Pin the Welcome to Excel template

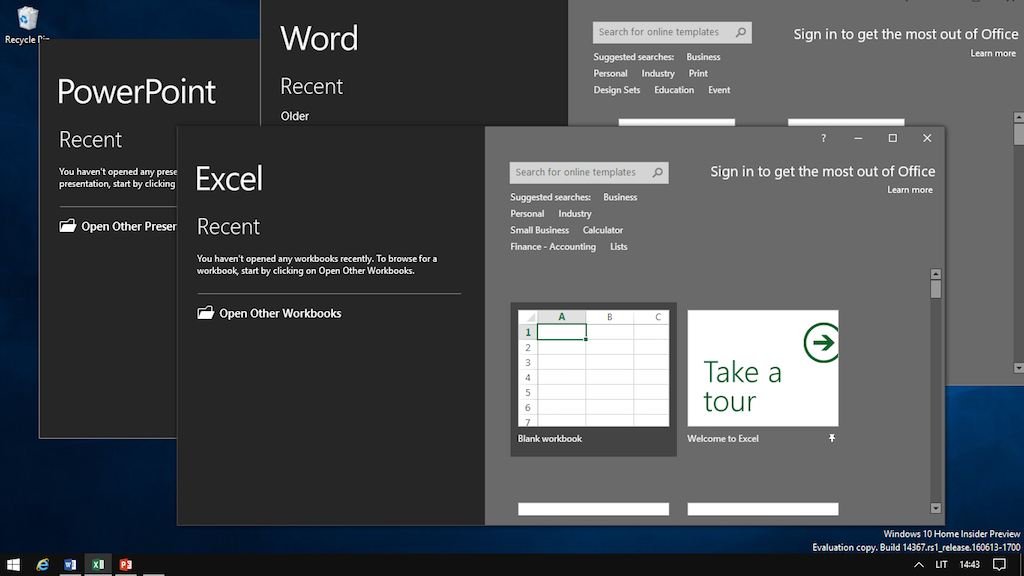(x=831, y=439)
